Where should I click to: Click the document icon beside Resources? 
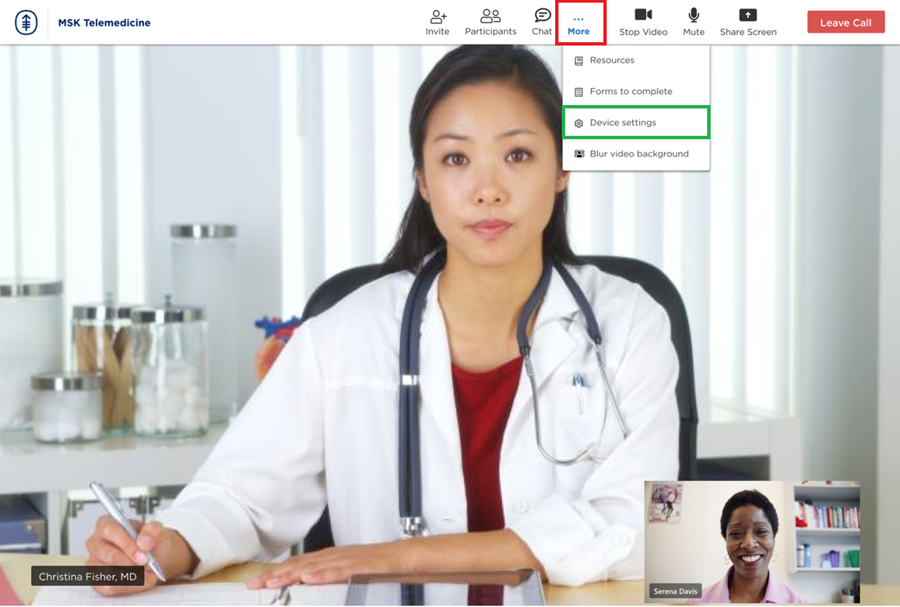(x=579, y=61)
